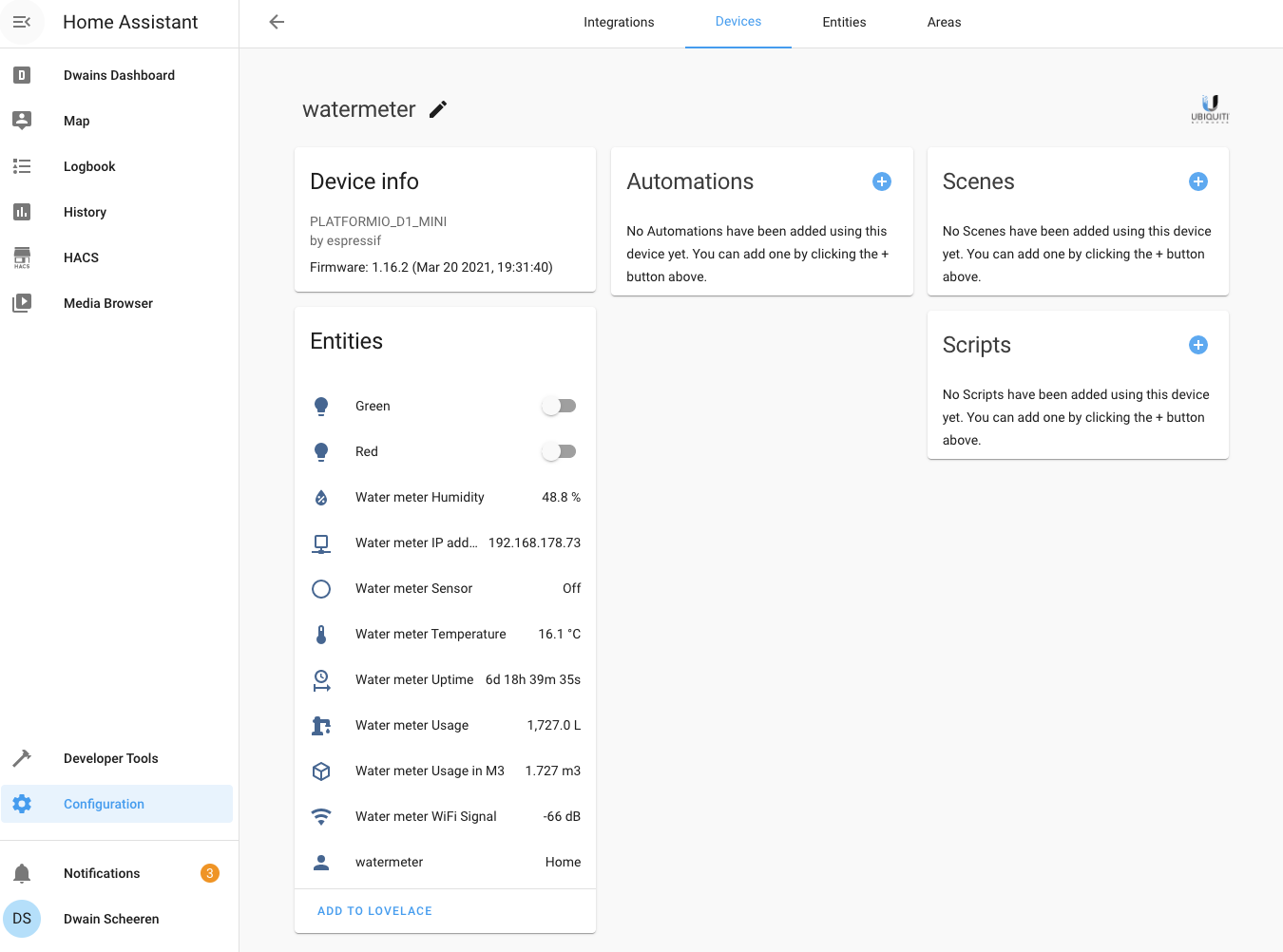Open the Logbook page label
The image size is (1283, 952).
89,166
